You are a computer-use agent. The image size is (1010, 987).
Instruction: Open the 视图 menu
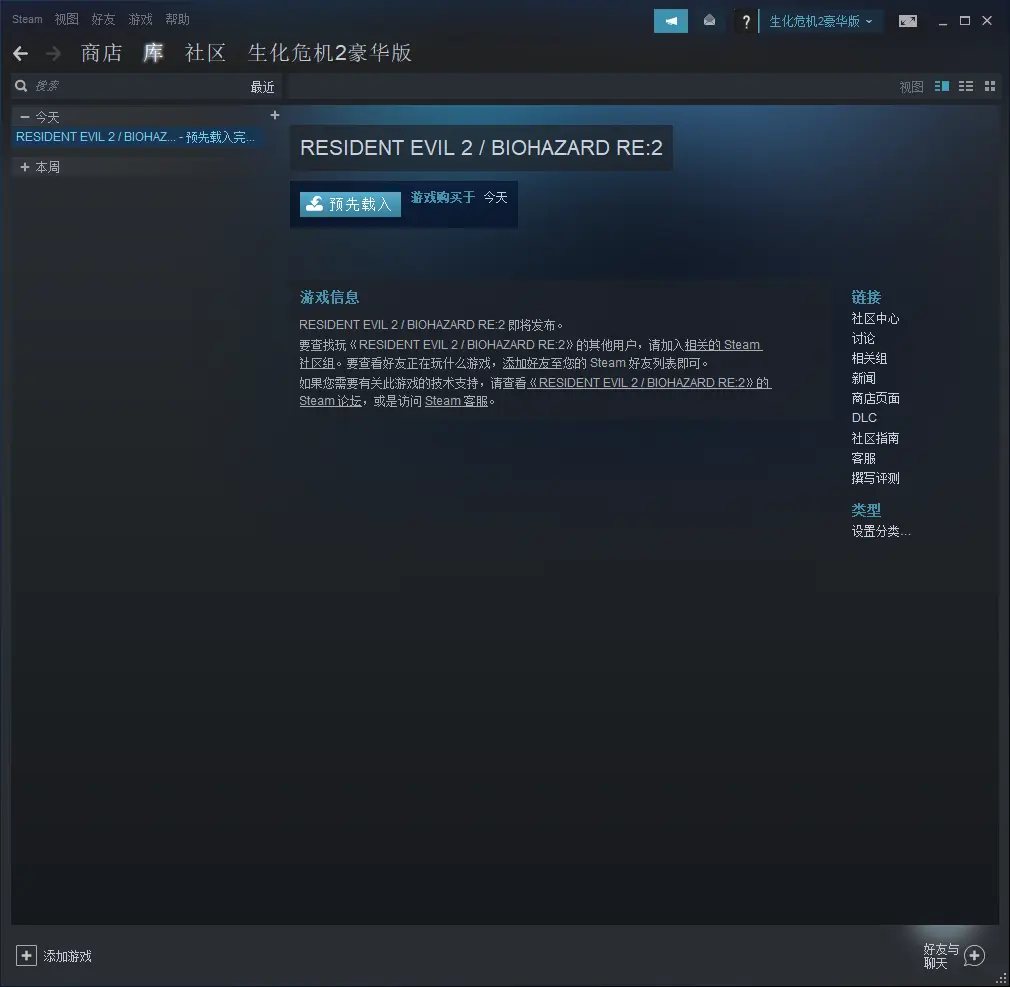[66, 19]
